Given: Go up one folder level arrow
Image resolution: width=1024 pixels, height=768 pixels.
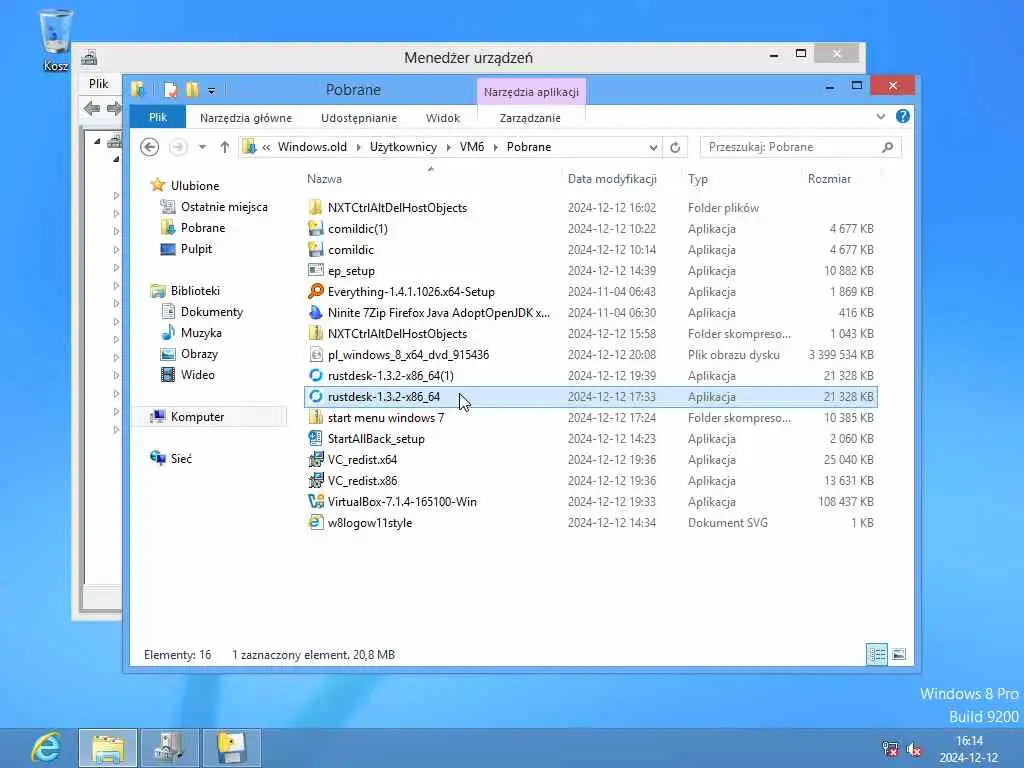Looking at the screenshot, I should pyautogui.click(x=225, y=147).
